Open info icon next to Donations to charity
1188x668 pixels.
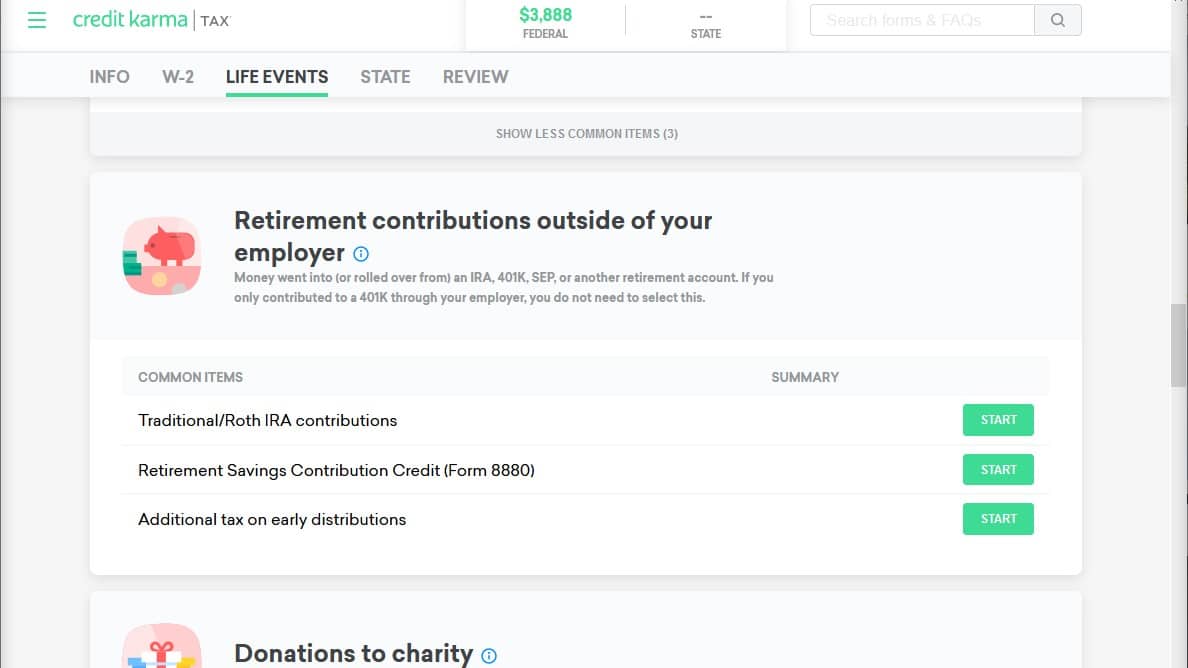[489, 656]
